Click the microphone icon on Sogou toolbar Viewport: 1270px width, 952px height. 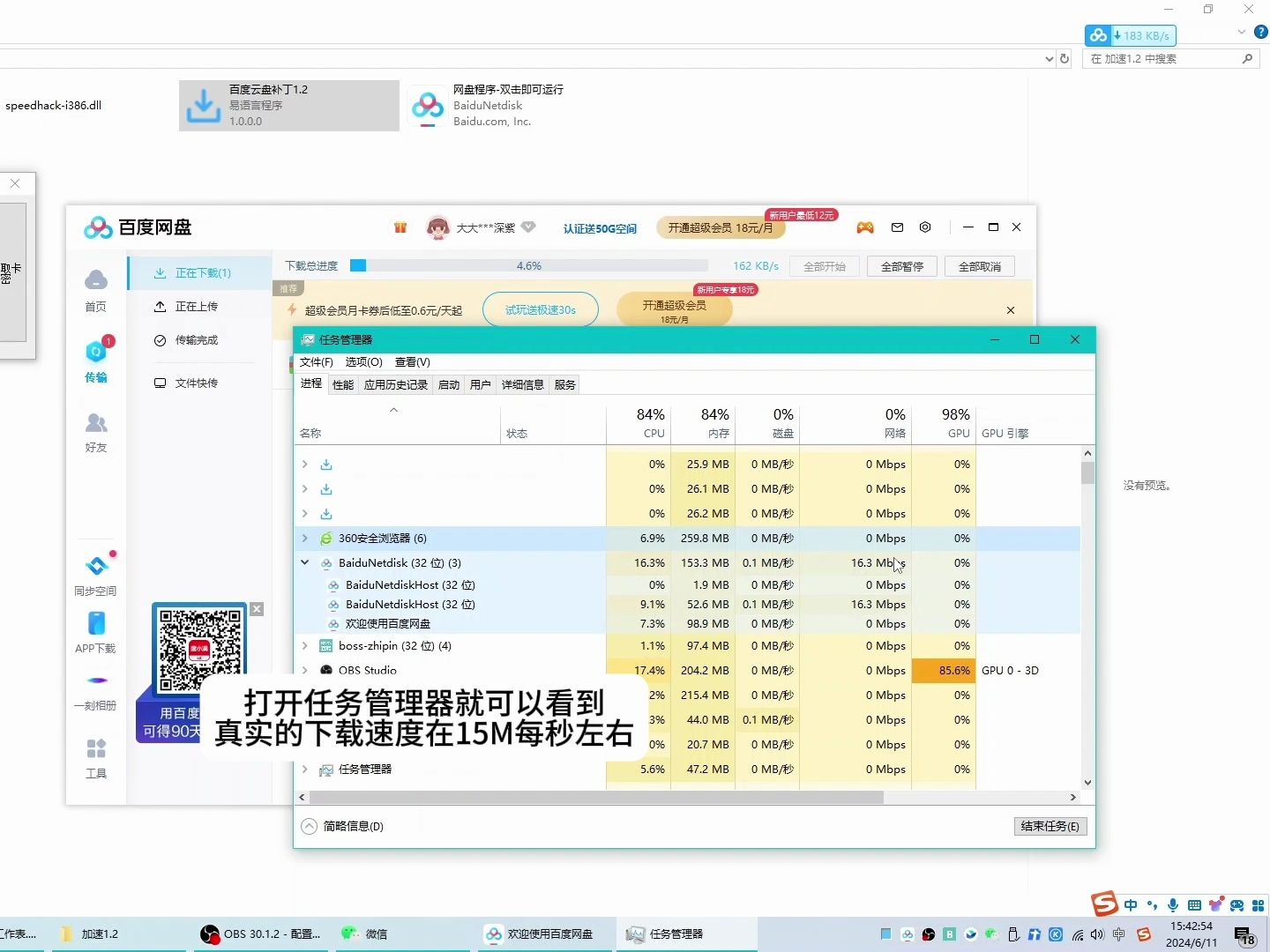click(x=1173, y=905)
